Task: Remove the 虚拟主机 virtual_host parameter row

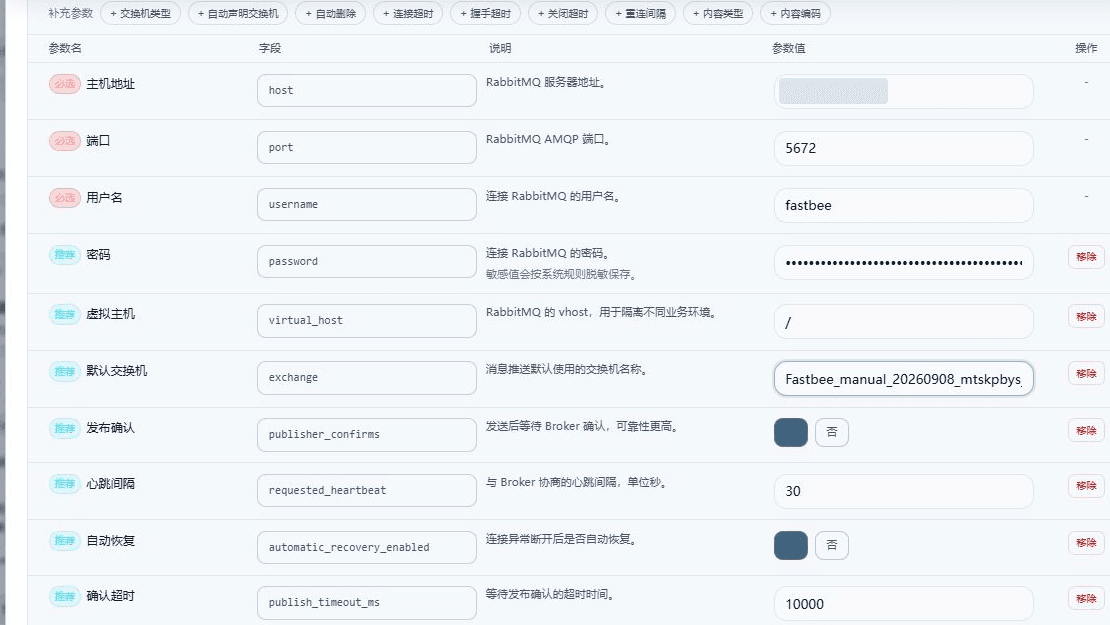Action: click(1086, 316)
